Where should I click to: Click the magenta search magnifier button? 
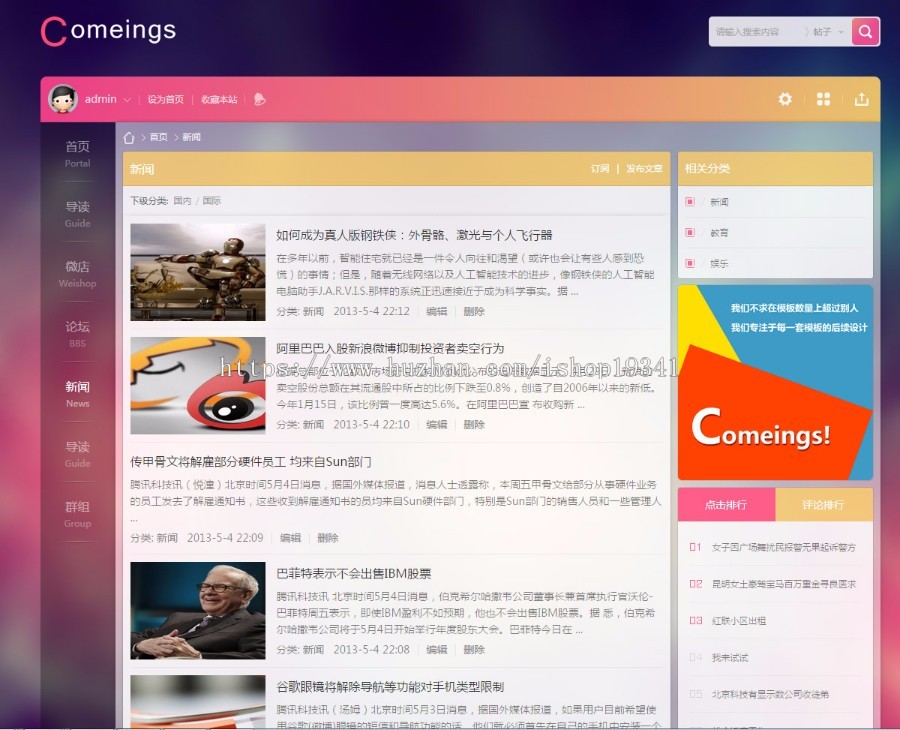pos(866,32)
